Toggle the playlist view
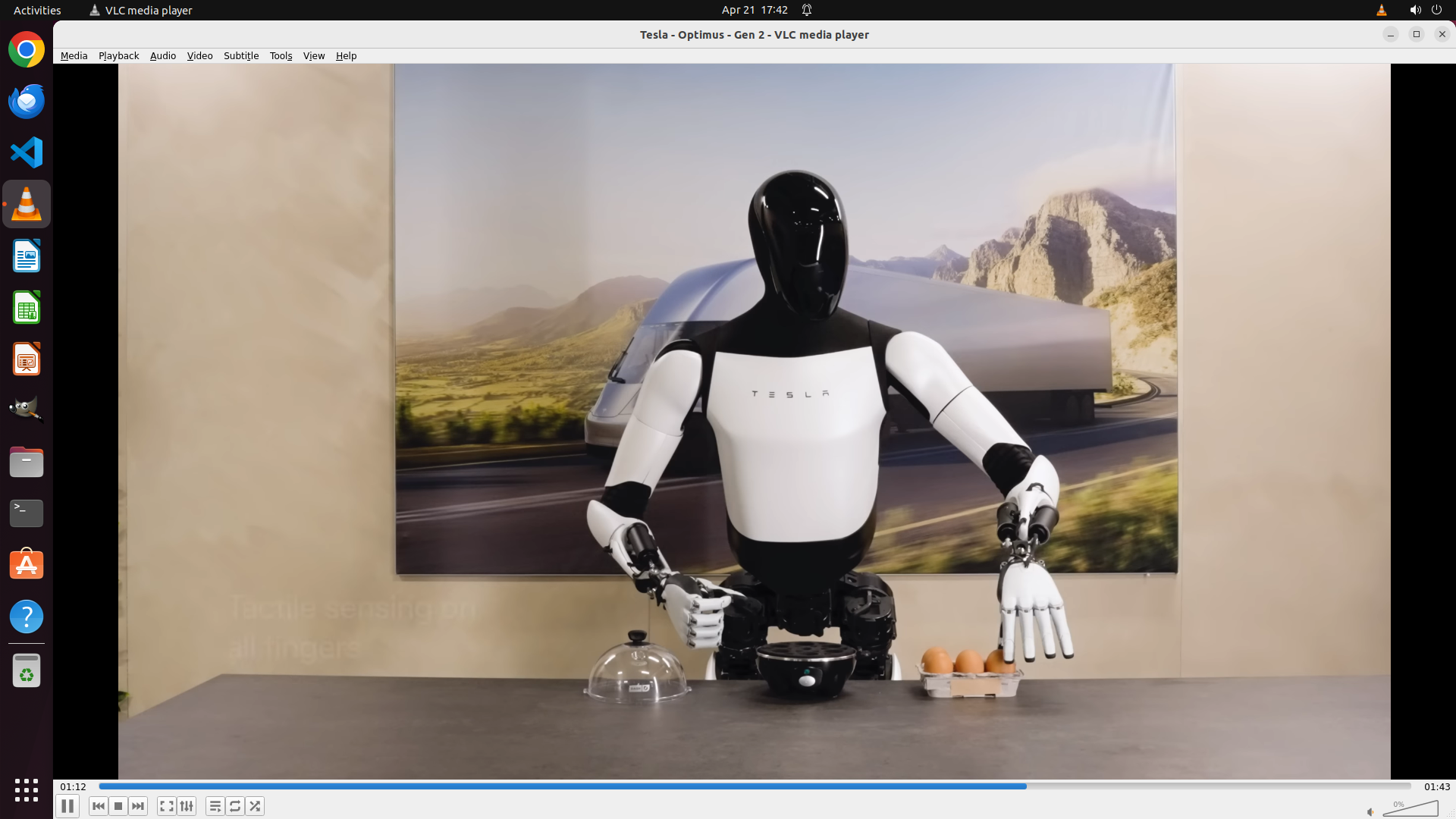Screen dimensions: 1456x819 (215, 806)
